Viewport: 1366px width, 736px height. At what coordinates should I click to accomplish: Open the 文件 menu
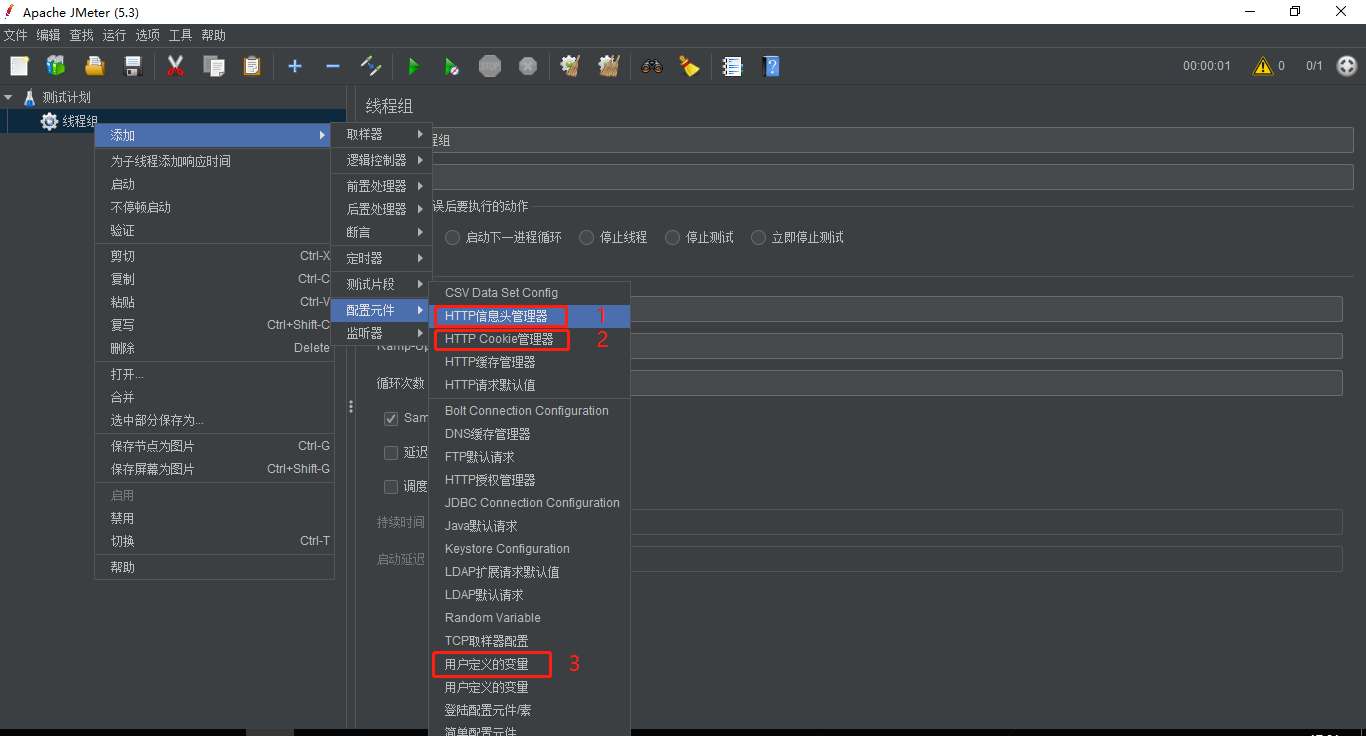point(16,35)
